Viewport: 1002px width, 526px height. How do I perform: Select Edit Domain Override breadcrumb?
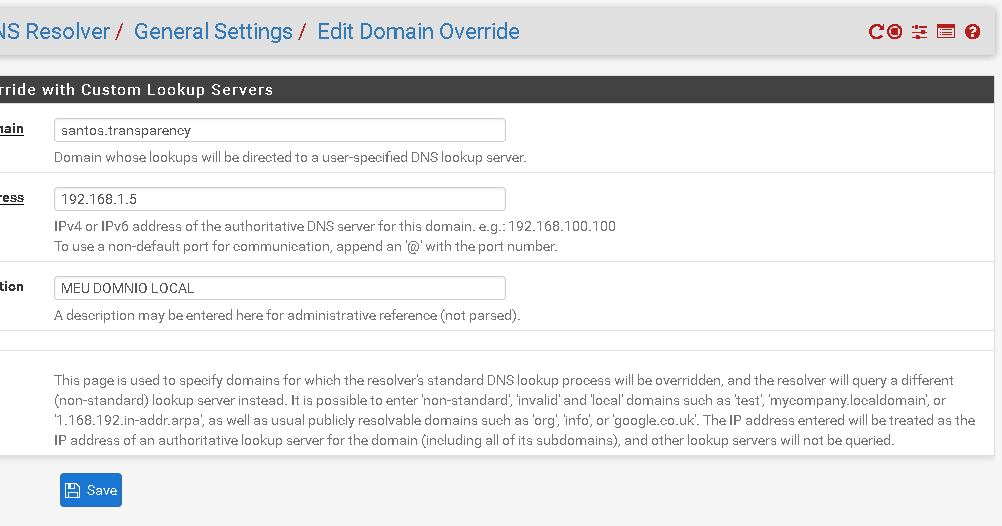(x=419, y=31)
